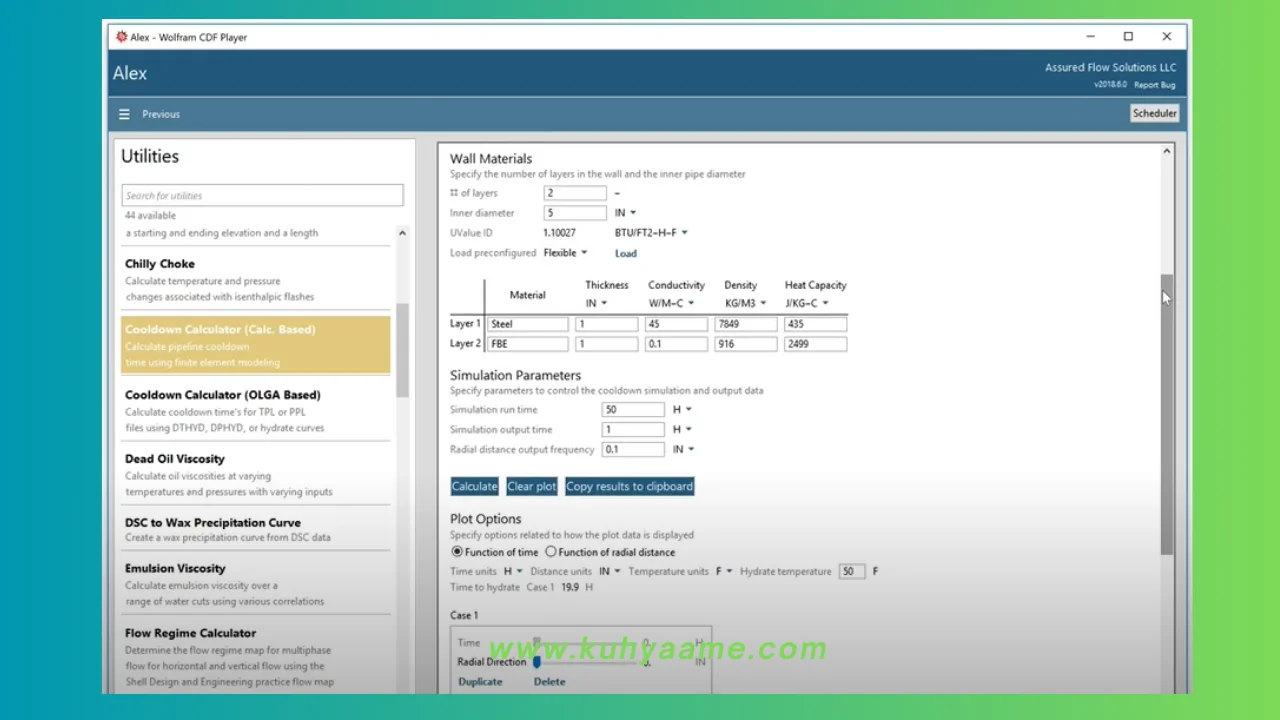
Task: Click Layer 2 heat capacity field showing 2499
Action: point(816,344)
